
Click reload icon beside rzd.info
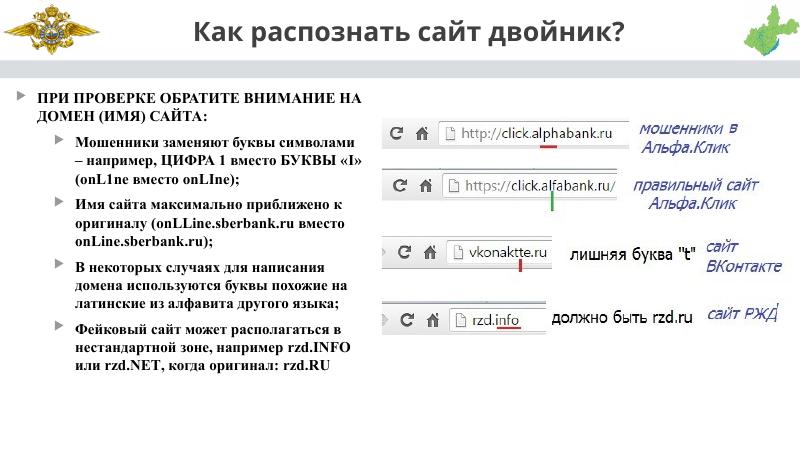[x=407, y=320]
